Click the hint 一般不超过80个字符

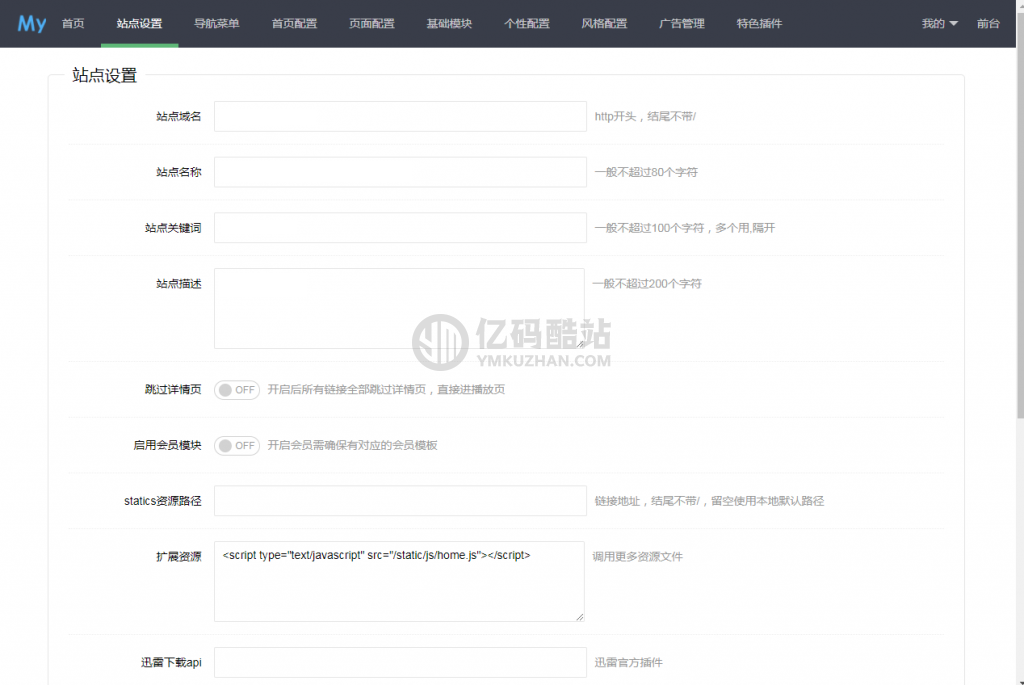coord(646,172)
